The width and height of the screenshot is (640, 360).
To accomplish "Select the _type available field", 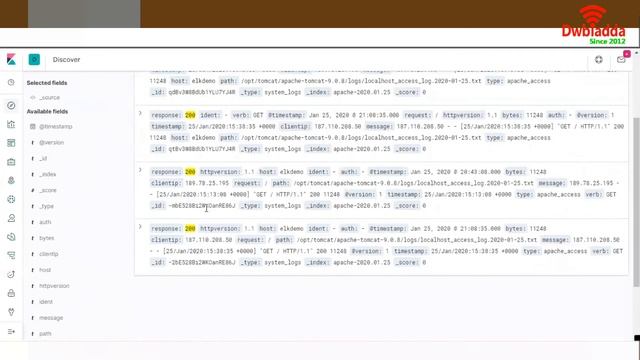I will pyautogui.click(x=47, y=206).
